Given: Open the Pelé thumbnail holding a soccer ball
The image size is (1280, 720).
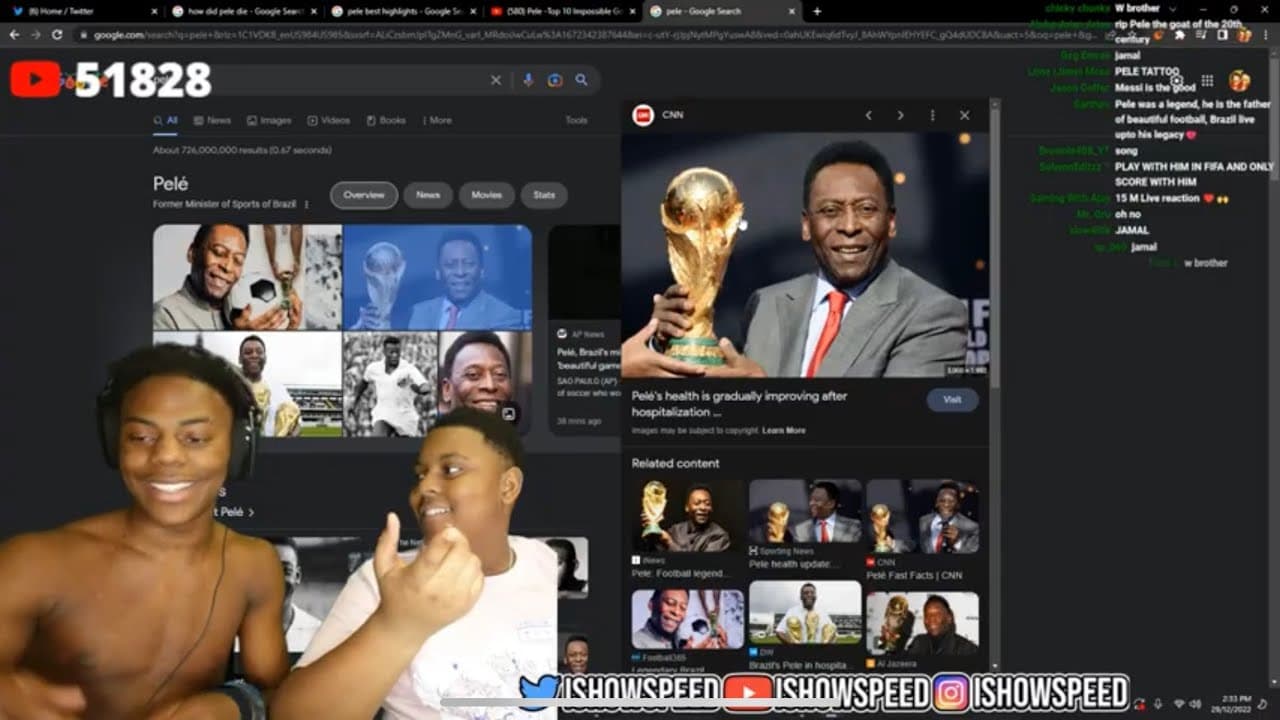Looking at the screenshot, I should tap(247, 277).
